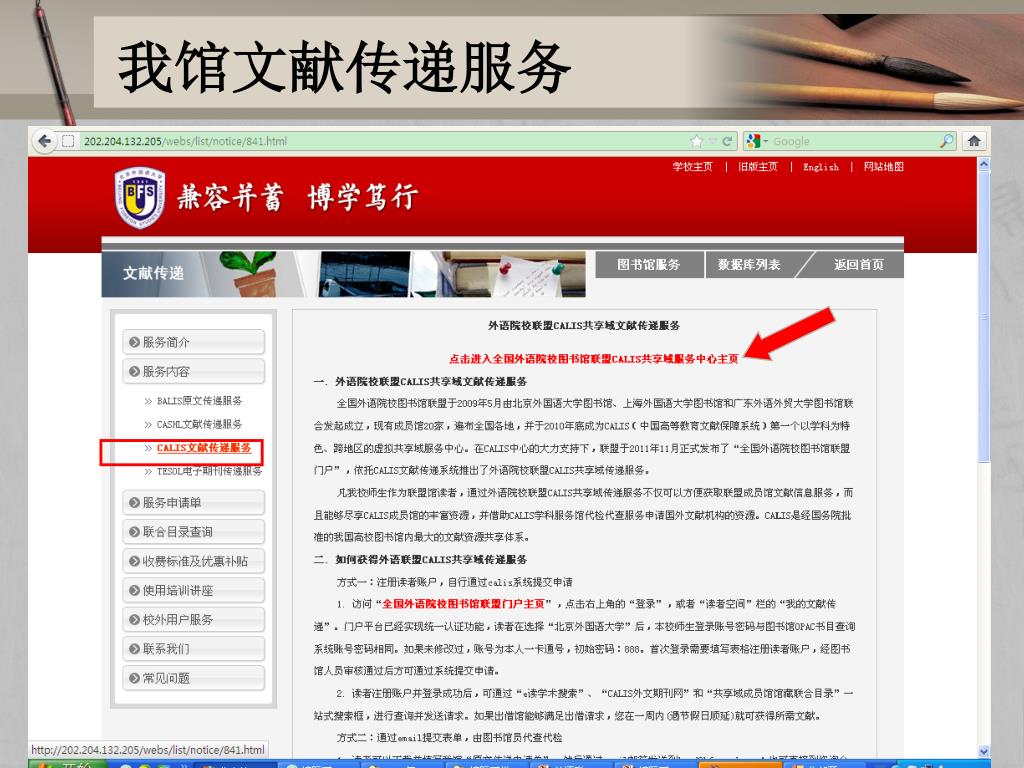1024x768 pixels.
Task: Click scrollbar up arrow of page
Action: pyautogui.click(x=984, y=165)
